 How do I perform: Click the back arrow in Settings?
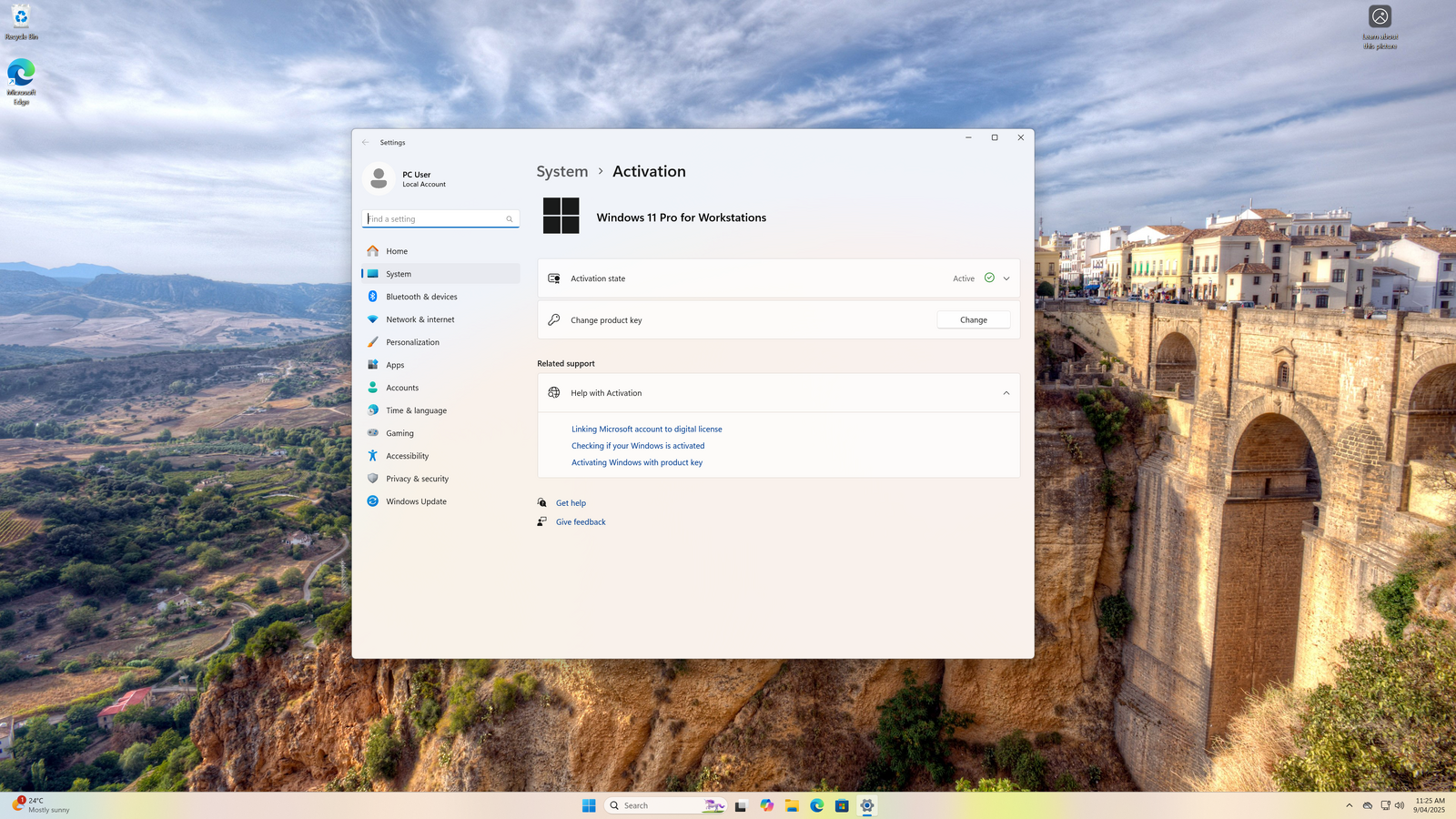pyautogui.click(x=366, y=142)
